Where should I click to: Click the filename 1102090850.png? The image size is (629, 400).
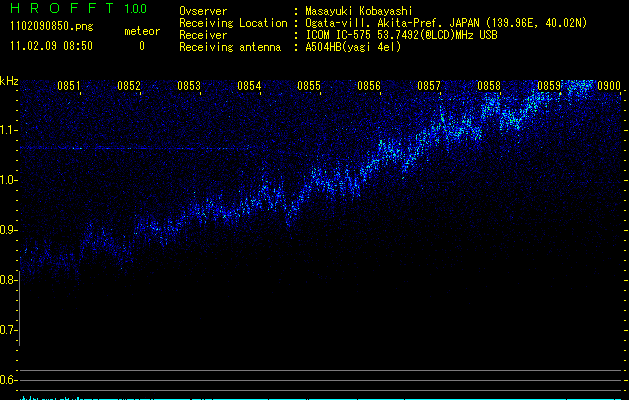pos(52,26)
